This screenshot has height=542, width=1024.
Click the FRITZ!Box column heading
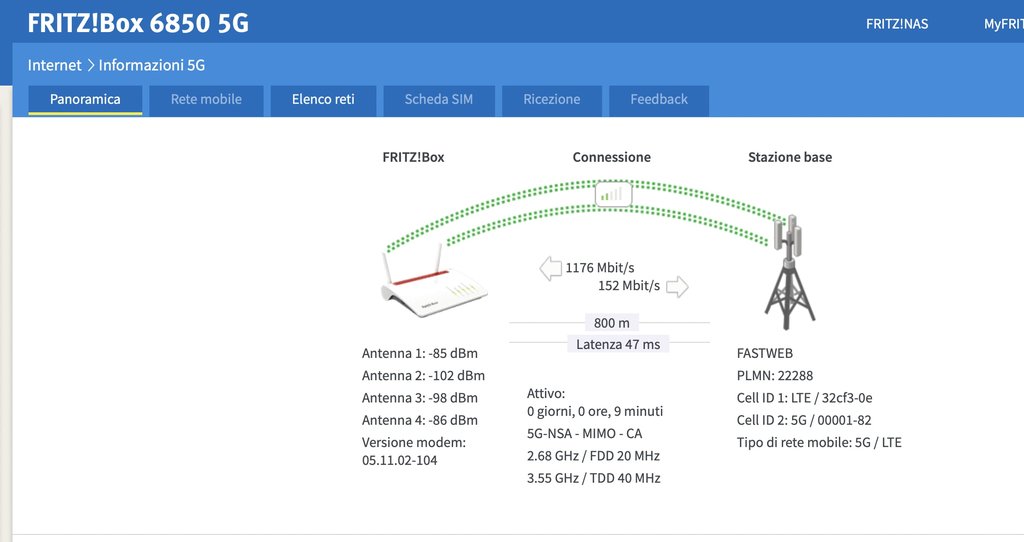[413, 157]
